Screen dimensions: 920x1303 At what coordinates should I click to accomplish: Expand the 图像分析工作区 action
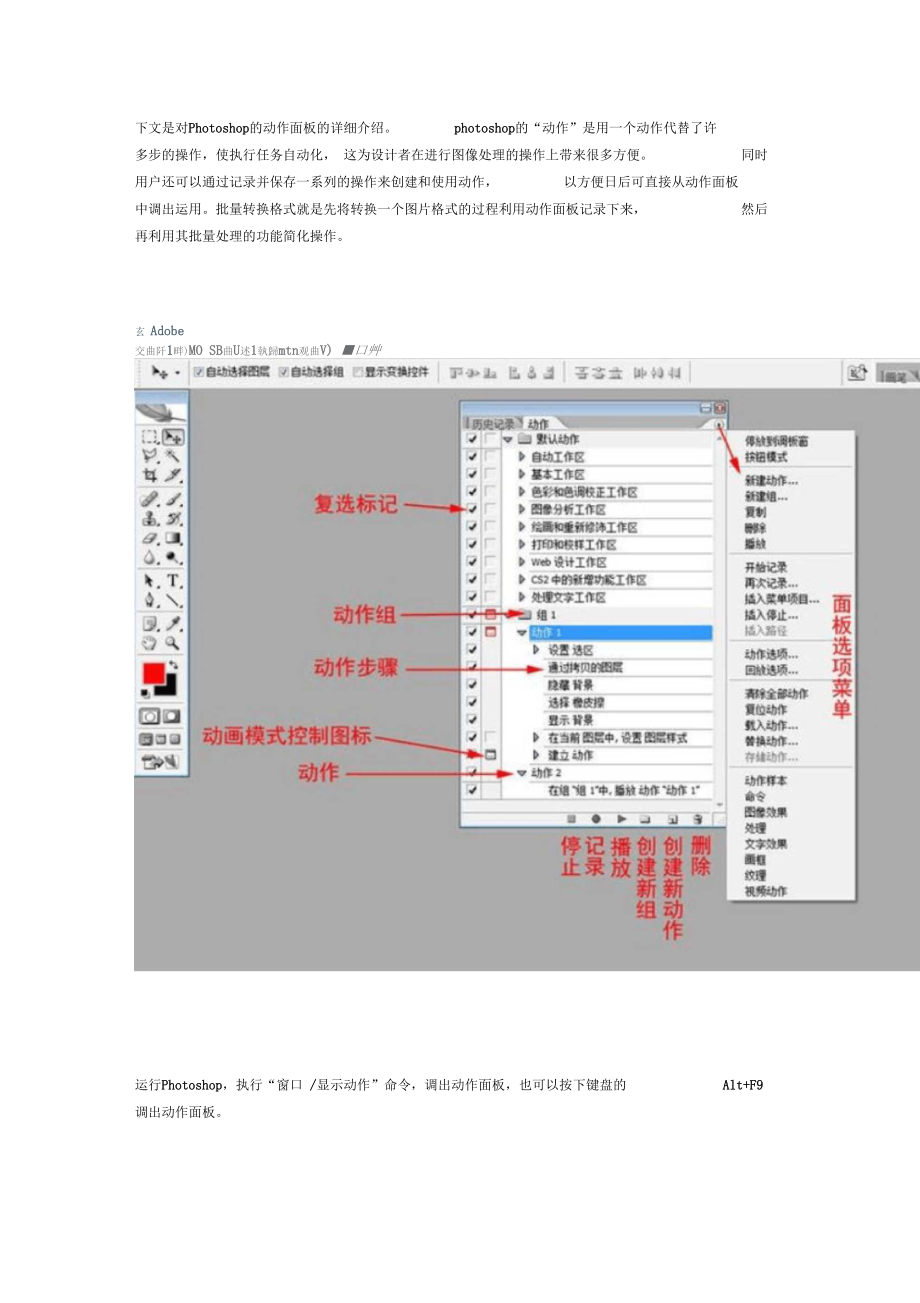(x=522, y=510)
